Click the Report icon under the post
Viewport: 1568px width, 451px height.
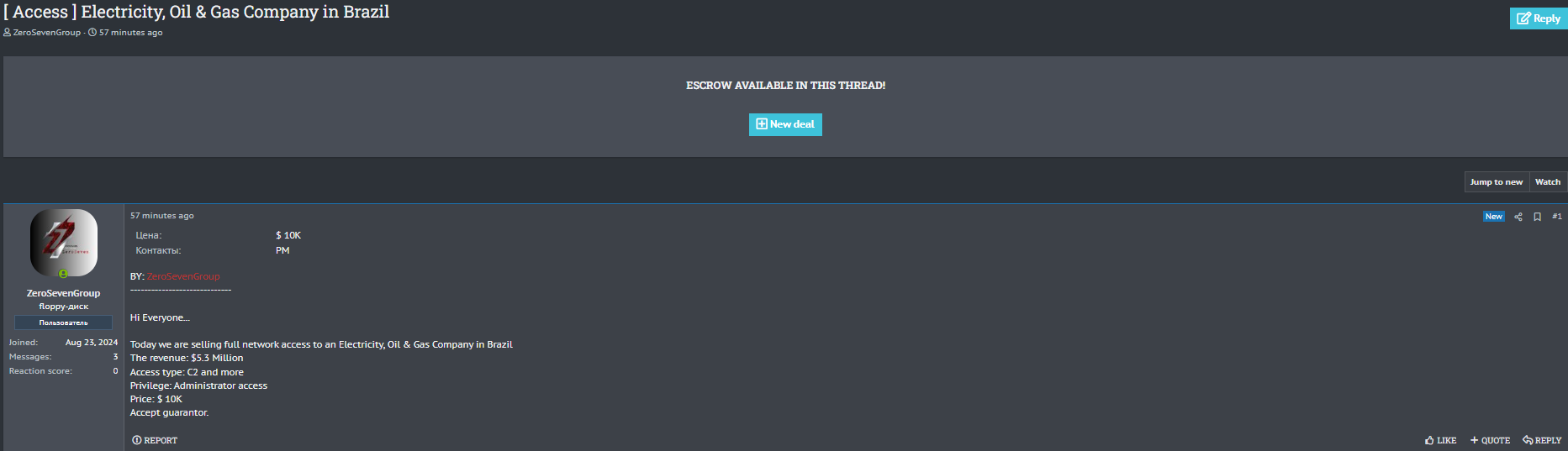pos(137,440)
